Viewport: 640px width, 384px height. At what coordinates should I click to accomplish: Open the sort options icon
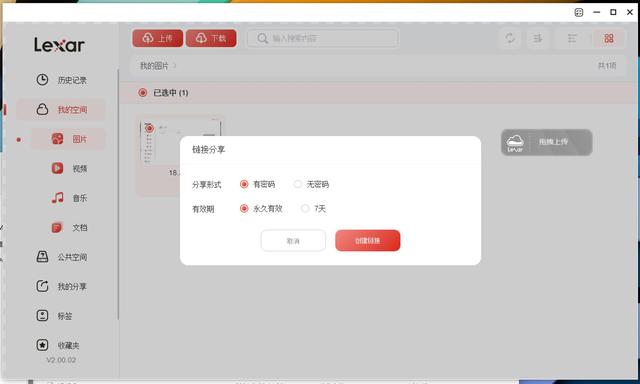click(x=538, y=38)
